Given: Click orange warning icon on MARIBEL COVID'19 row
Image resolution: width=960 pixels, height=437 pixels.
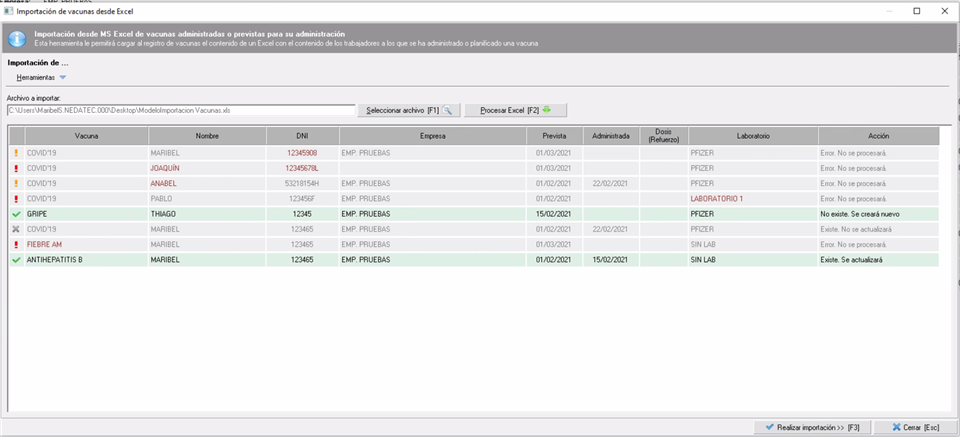Looking at the screenshot, I should pyautogui.click(x=16, y=153).
